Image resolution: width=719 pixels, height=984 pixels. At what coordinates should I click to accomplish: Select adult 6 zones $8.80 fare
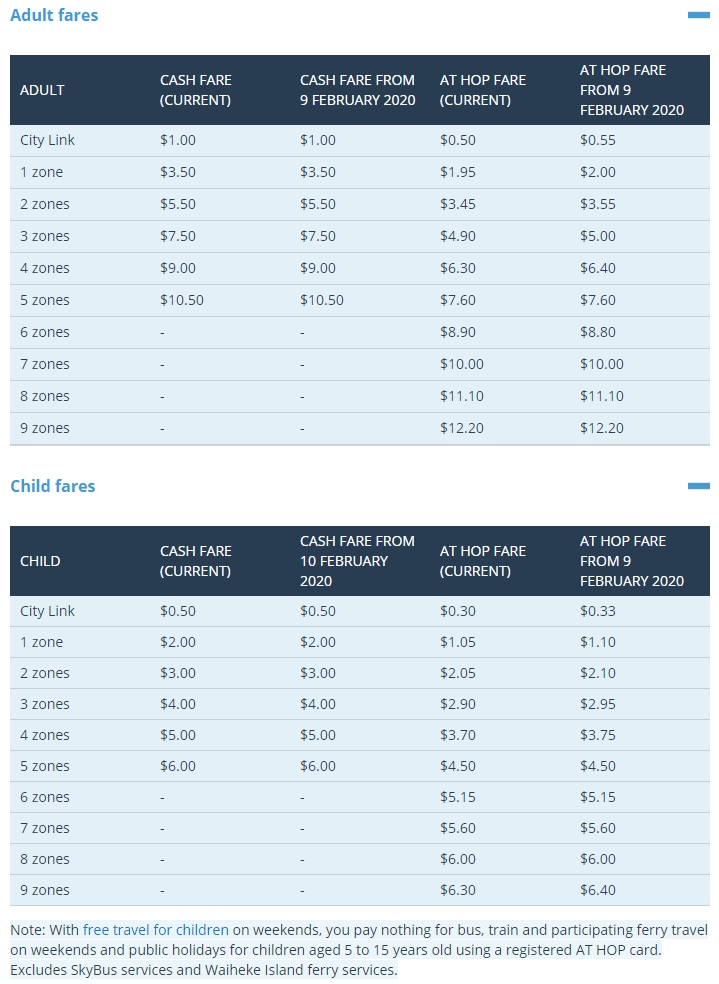597,332
